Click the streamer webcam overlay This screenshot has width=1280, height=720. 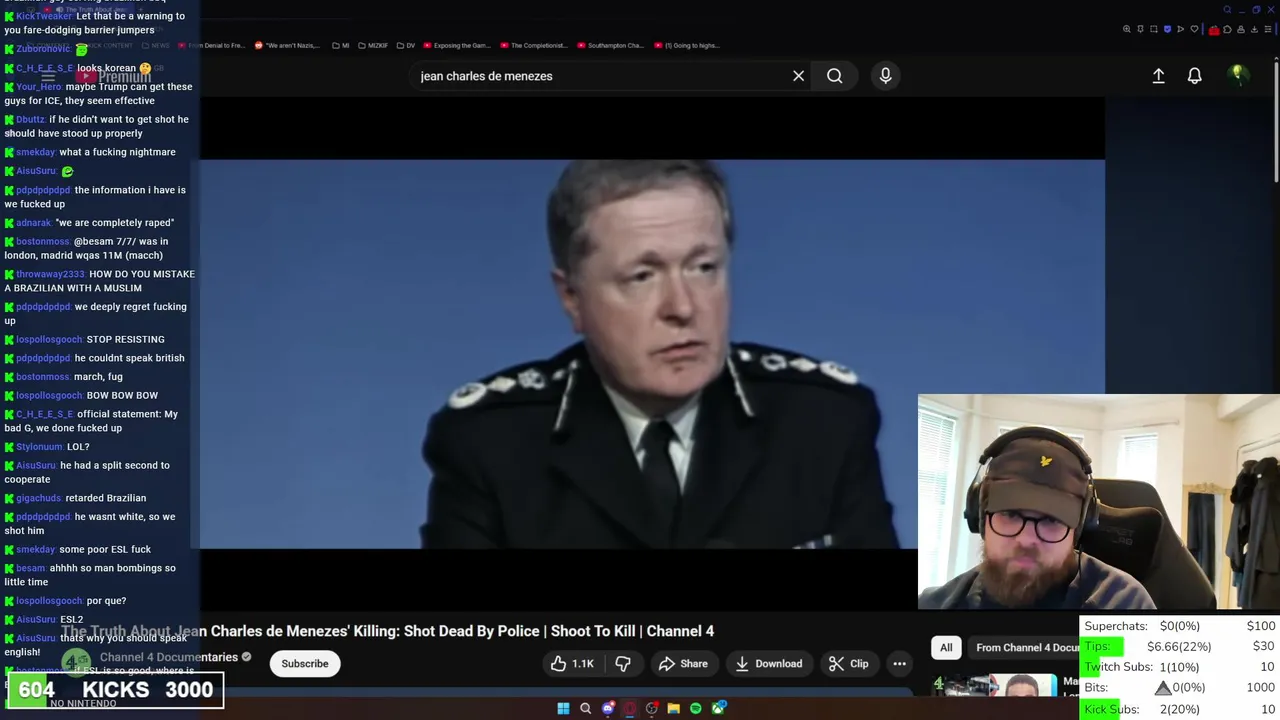[1098, 502]
